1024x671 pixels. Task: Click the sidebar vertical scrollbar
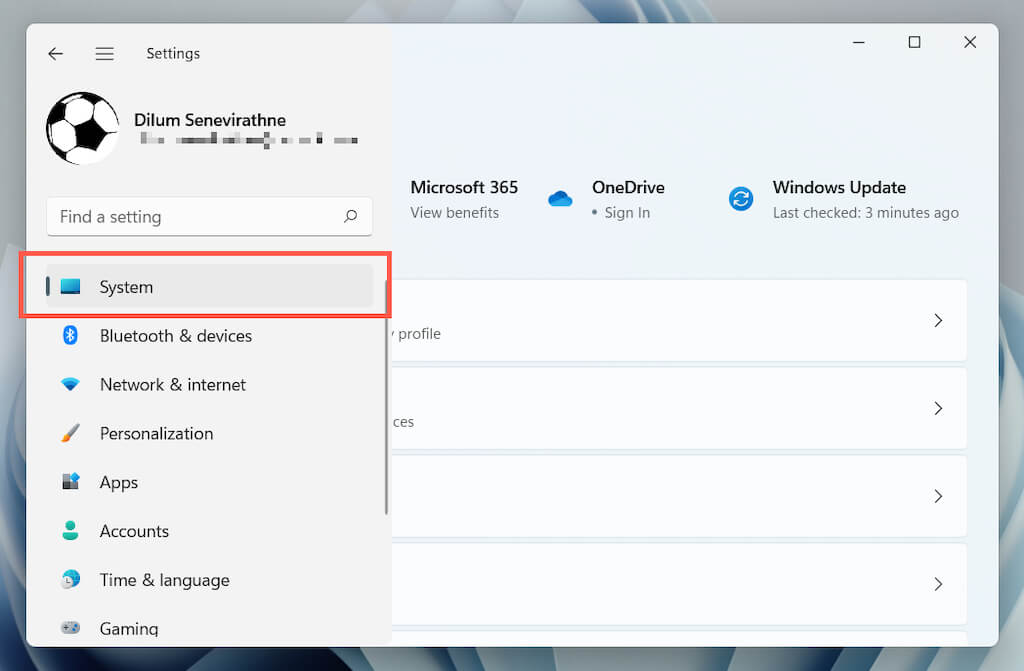coord(387,400)
